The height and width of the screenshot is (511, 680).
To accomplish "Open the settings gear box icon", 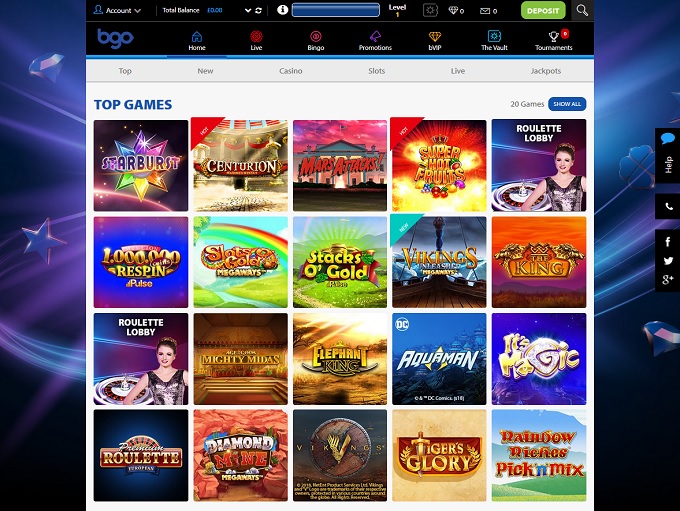I will (430, 10).
